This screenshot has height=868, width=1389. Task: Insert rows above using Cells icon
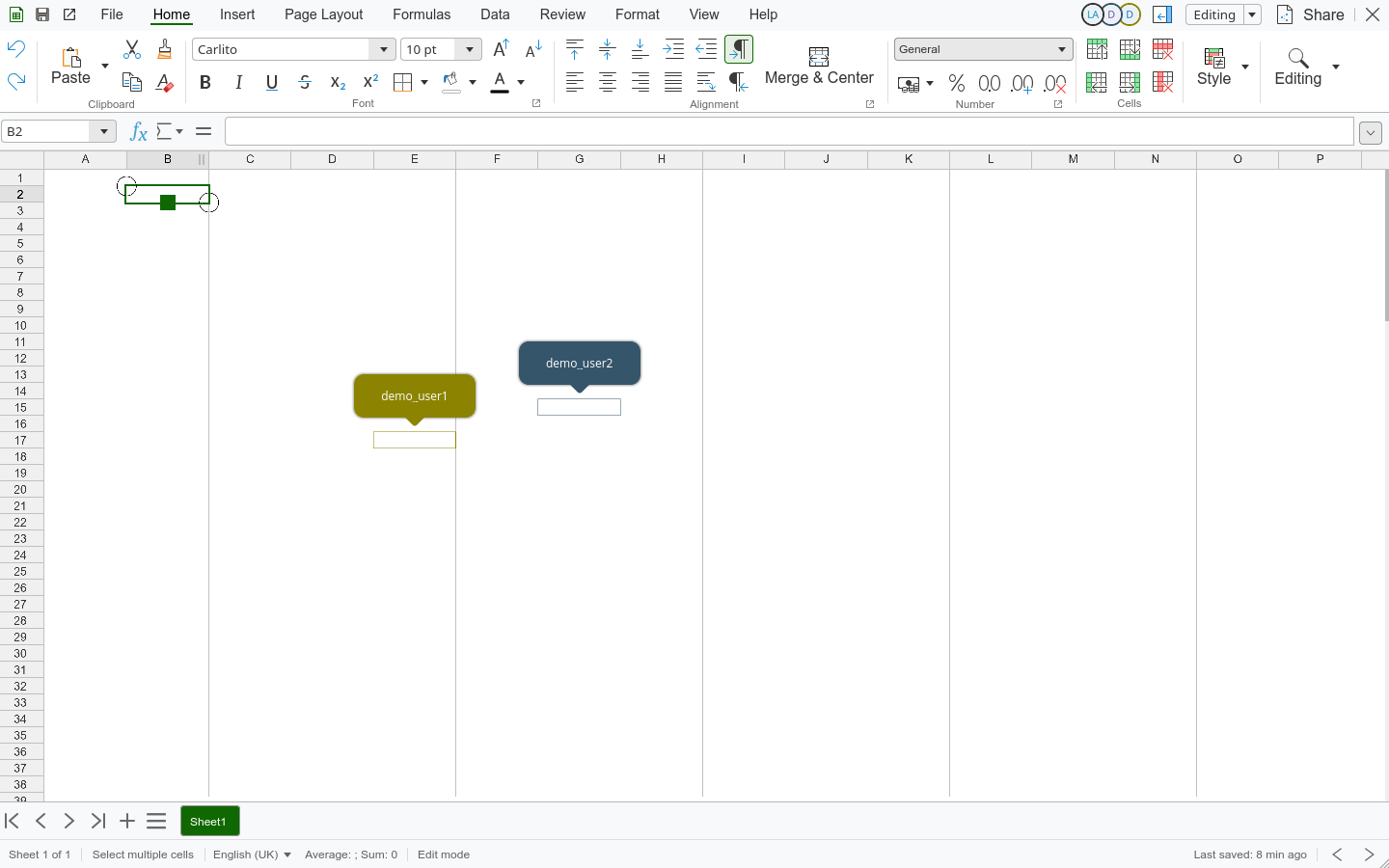click(x=1097, y=49)
